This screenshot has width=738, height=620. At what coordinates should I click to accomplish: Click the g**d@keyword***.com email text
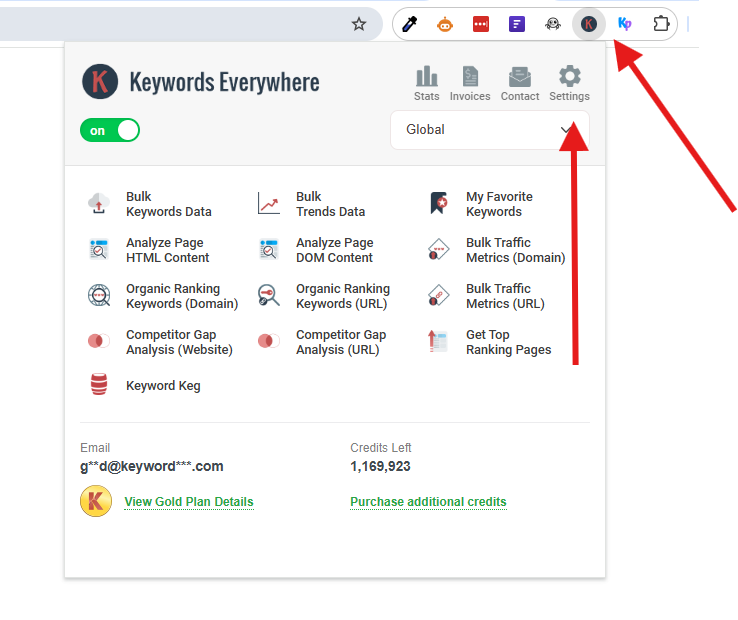(x=152, y=467)
